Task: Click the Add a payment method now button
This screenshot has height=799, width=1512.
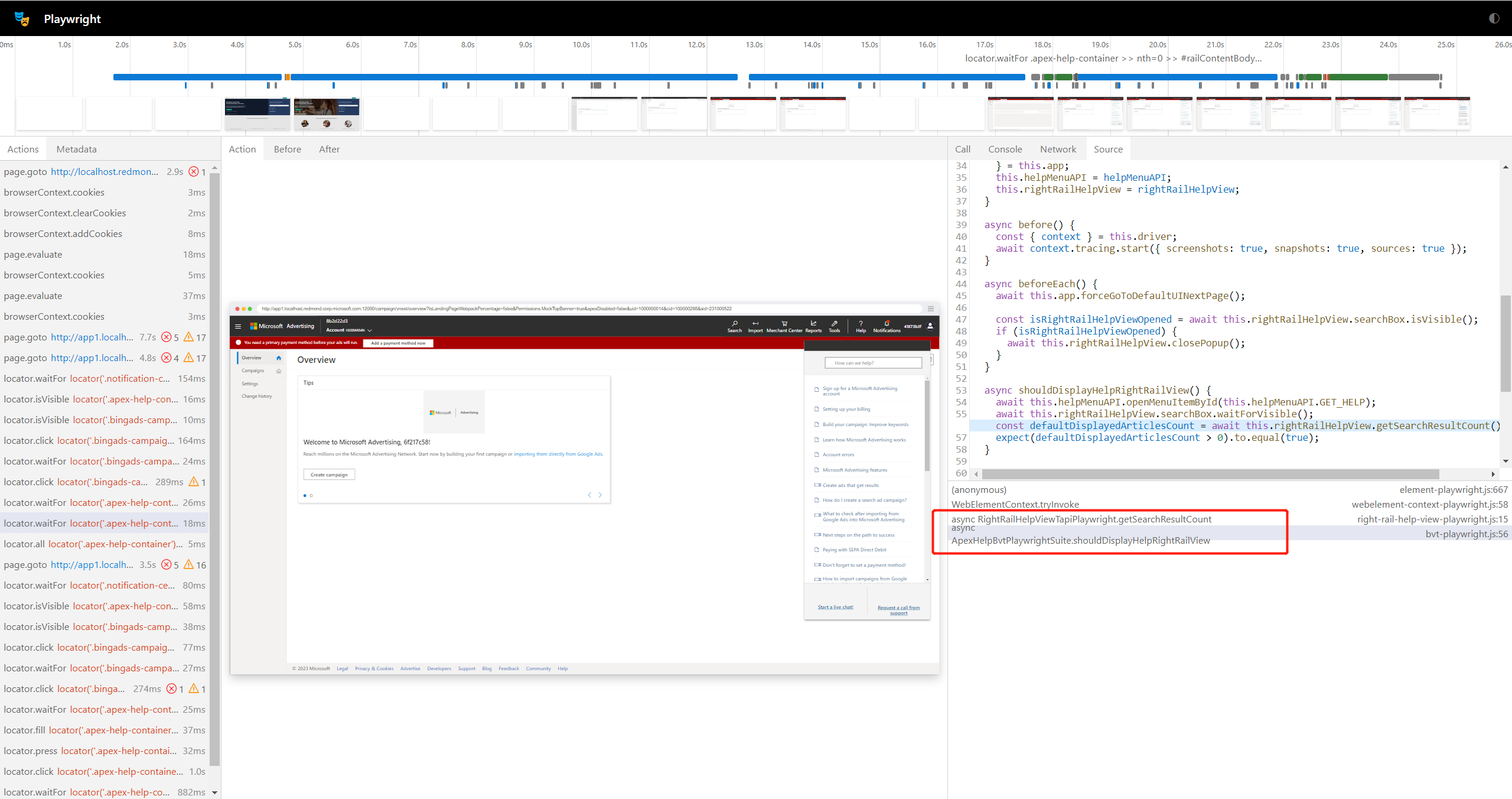Action: (x=398, y=343)
